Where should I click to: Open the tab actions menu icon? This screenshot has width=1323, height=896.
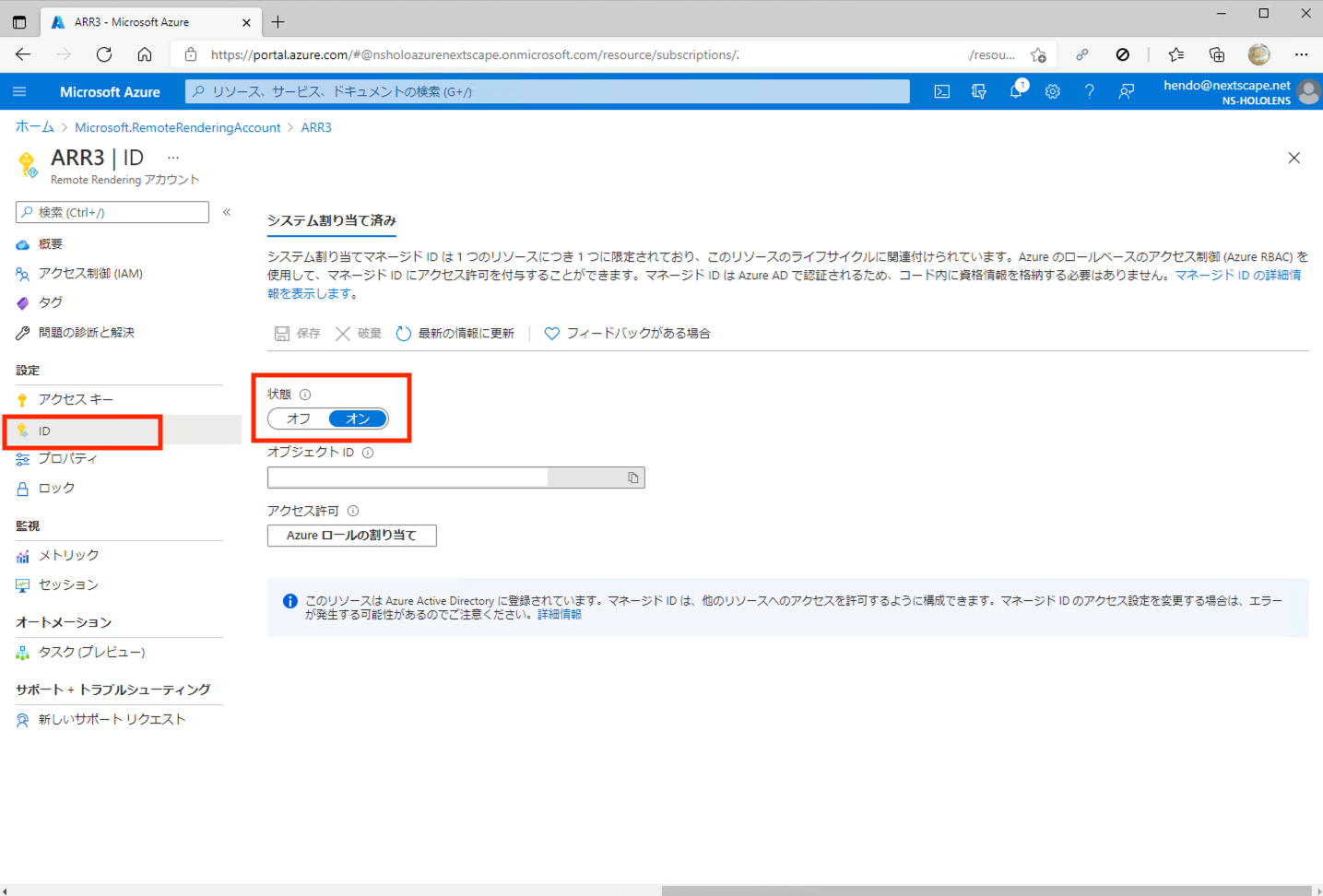(x=19, y=21)
